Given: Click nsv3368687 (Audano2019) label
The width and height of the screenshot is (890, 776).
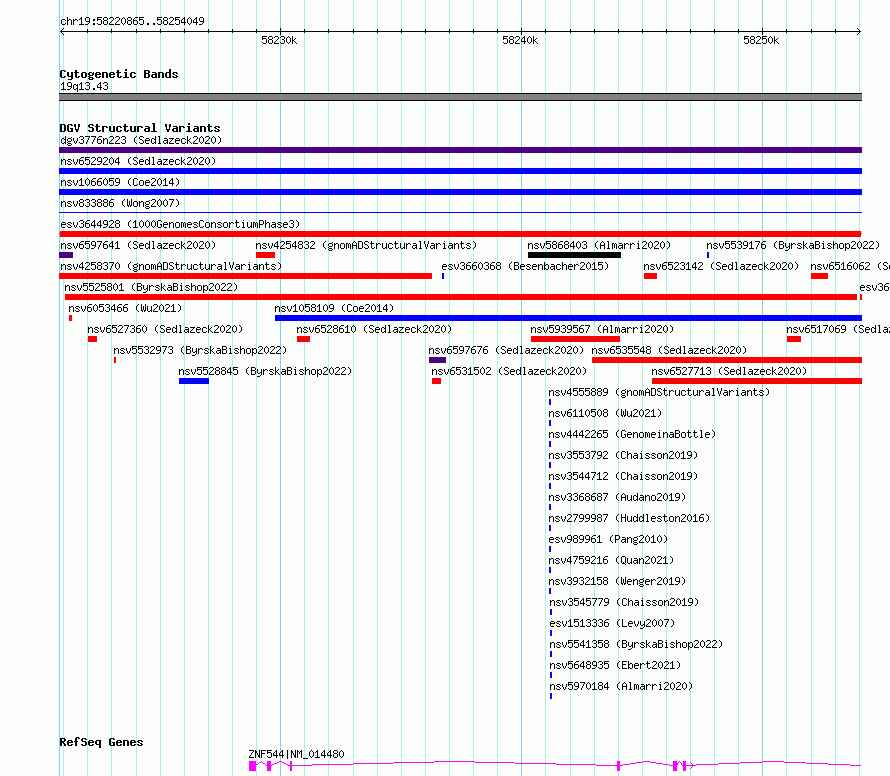Looking at the screenshot, I should click(x=617, y=497).
